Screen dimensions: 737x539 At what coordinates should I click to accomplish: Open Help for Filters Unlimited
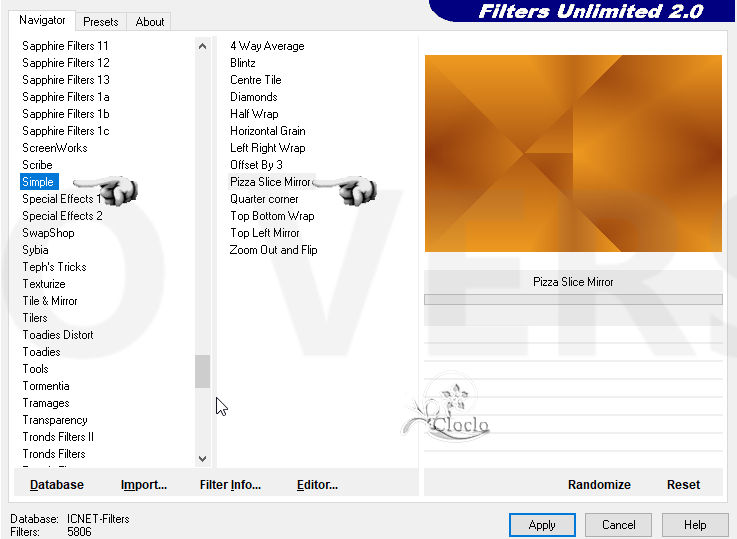[x=695, y=525]
